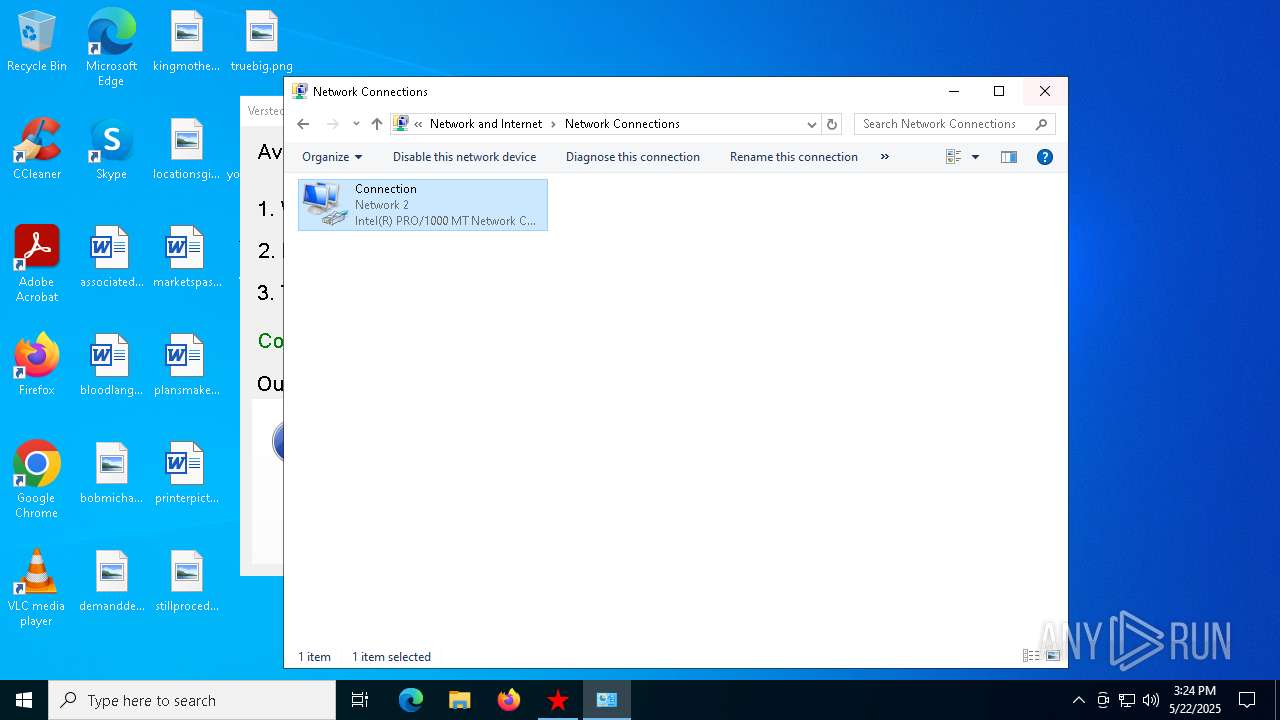Screen dimensions: 1280x720
Task: Switch to details view in status bar
Action: tap(1031, 656)
